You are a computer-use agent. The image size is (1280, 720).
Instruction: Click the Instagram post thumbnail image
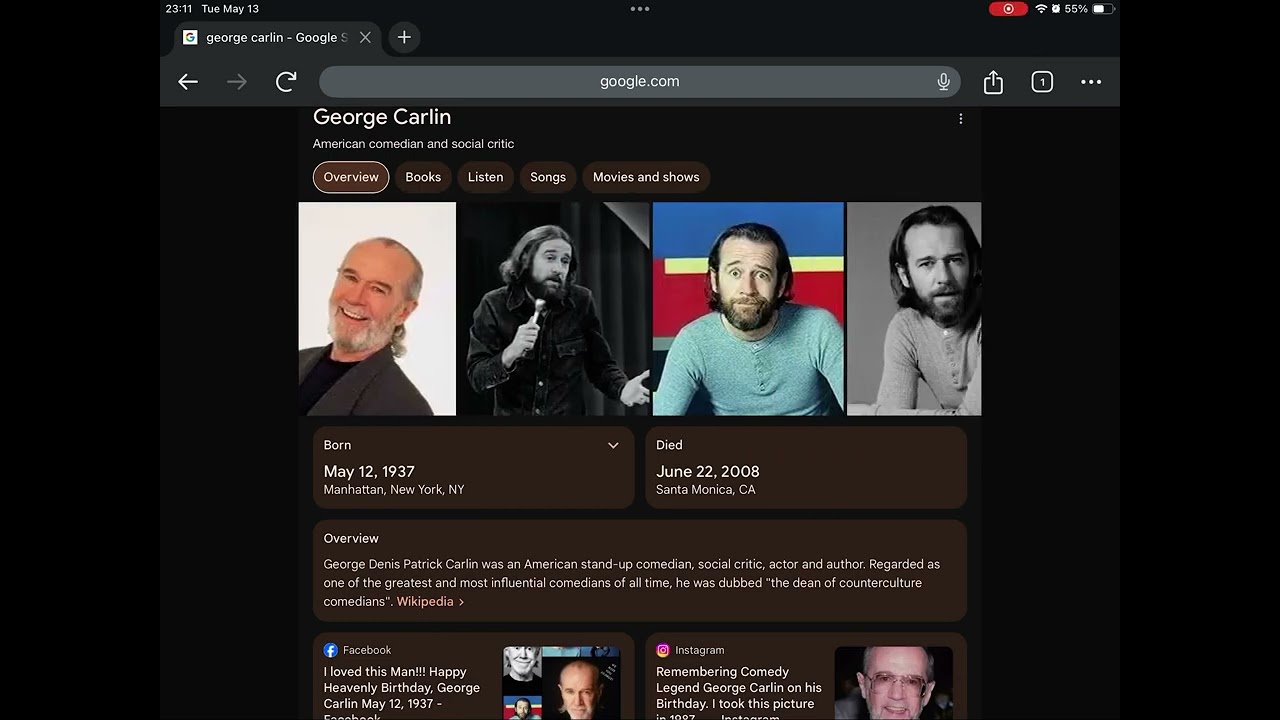point(893,683)
